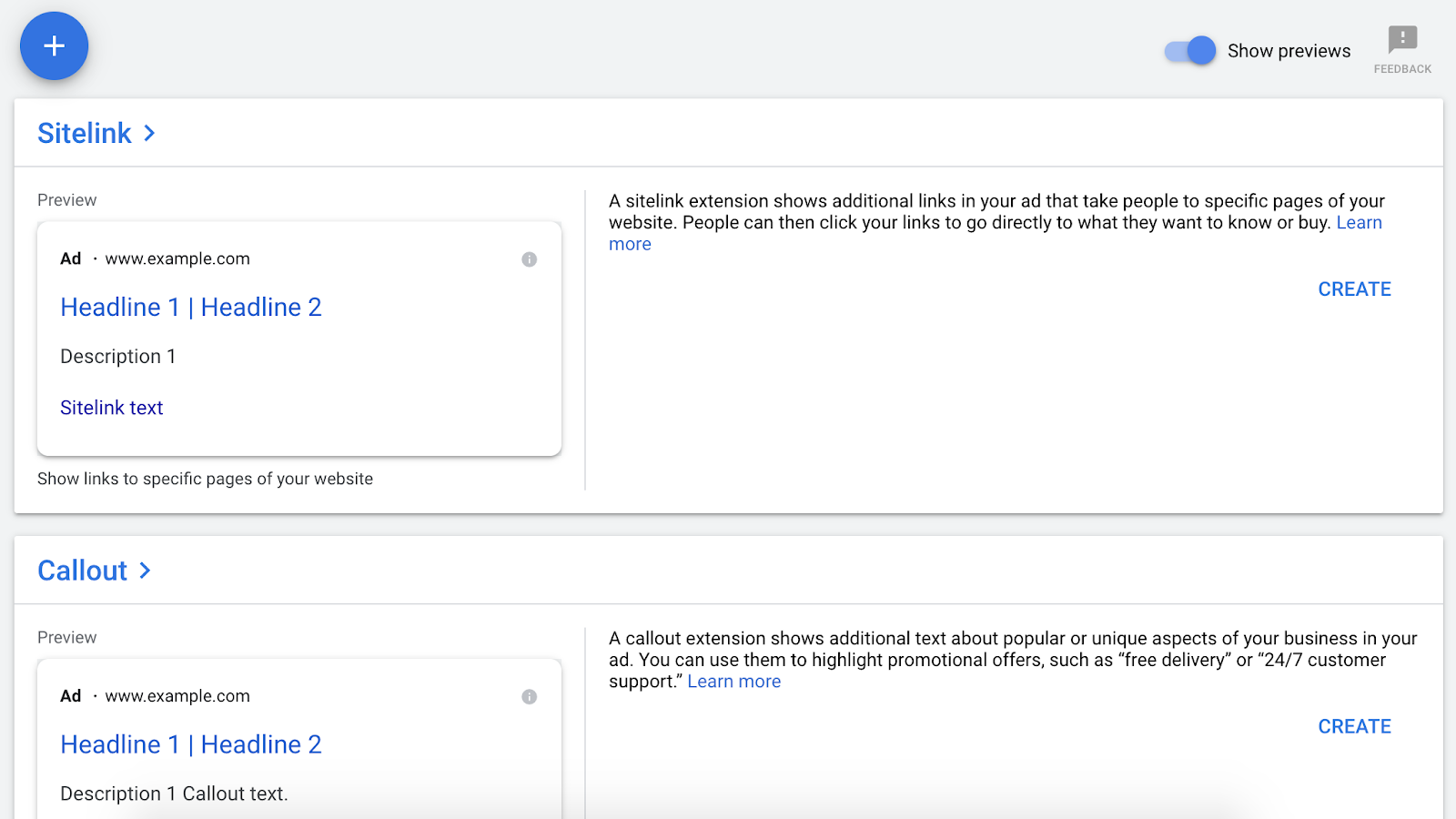Click info icon in Callout ad preview

click(529, 697)
